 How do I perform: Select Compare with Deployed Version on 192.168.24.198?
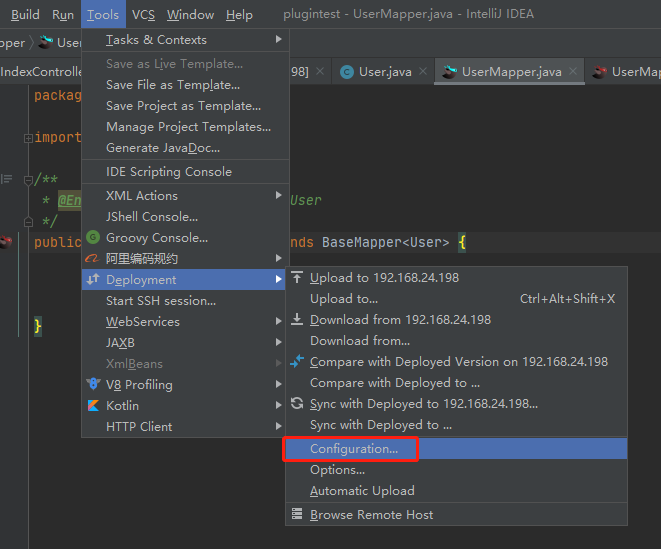459,362
